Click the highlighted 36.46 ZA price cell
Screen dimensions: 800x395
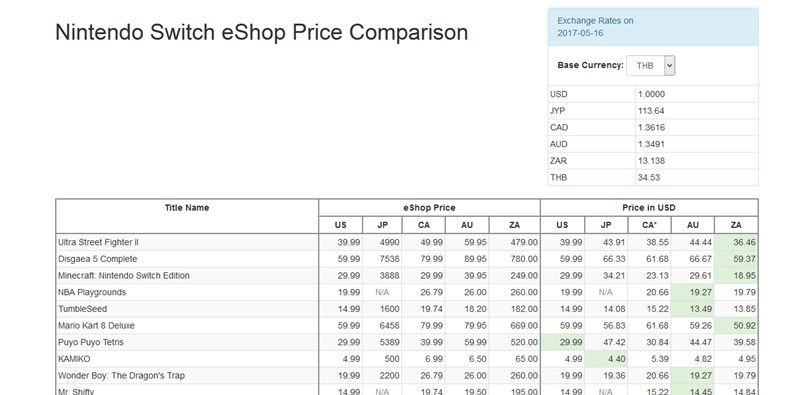(736, 242)
